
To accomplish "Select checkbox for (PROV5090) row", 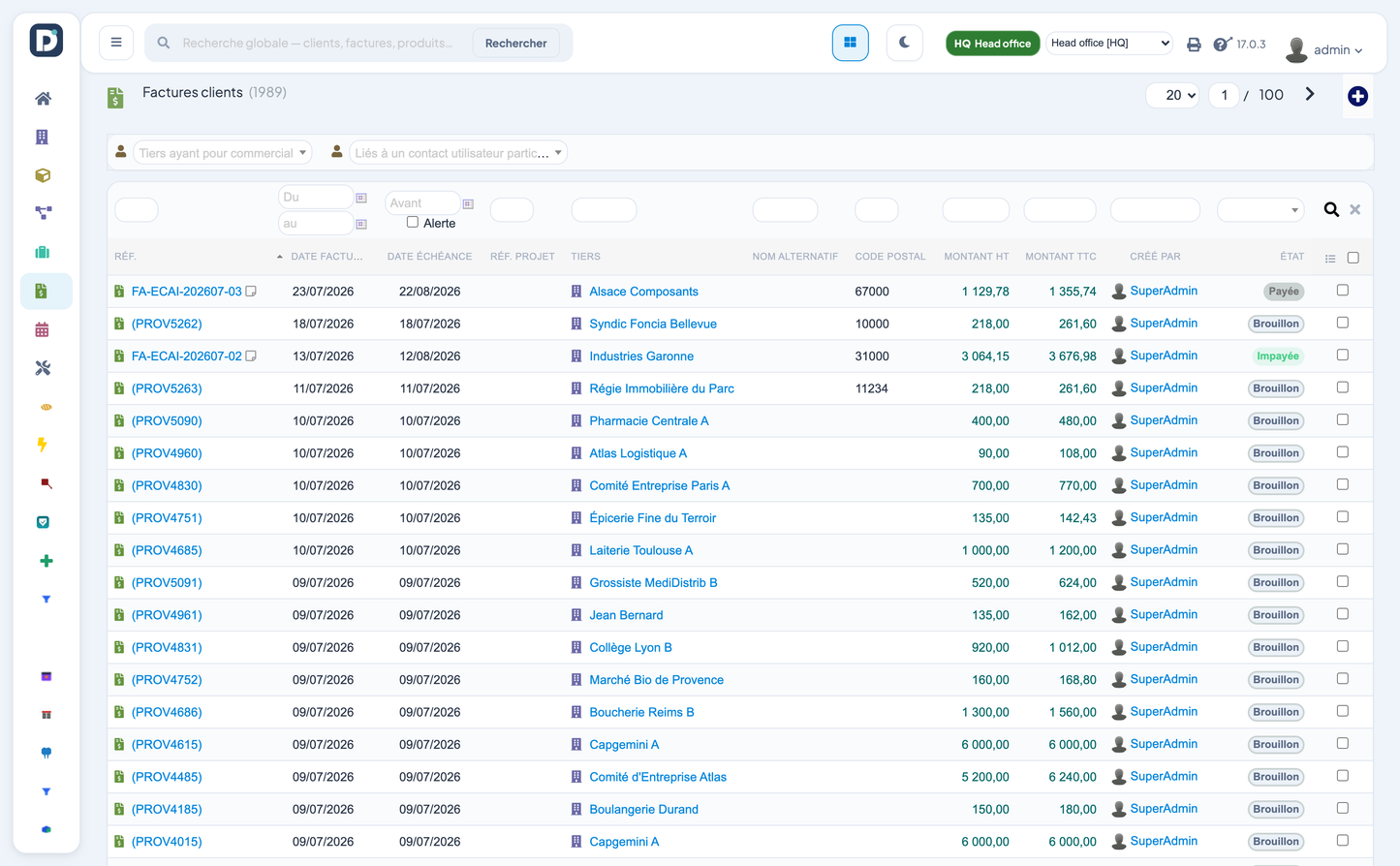I will click(1343, 419).
